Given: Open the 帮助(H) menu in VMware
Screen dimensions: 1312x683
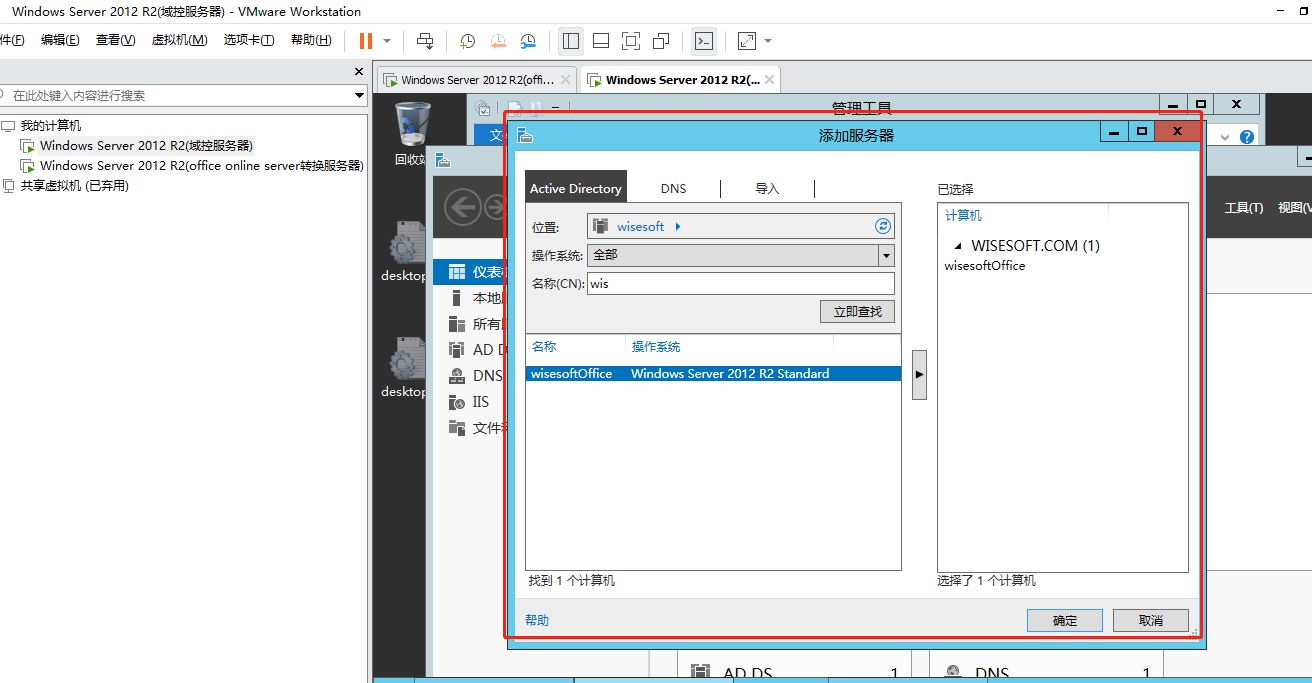Looking at the screenshot, I should point(311,40).
